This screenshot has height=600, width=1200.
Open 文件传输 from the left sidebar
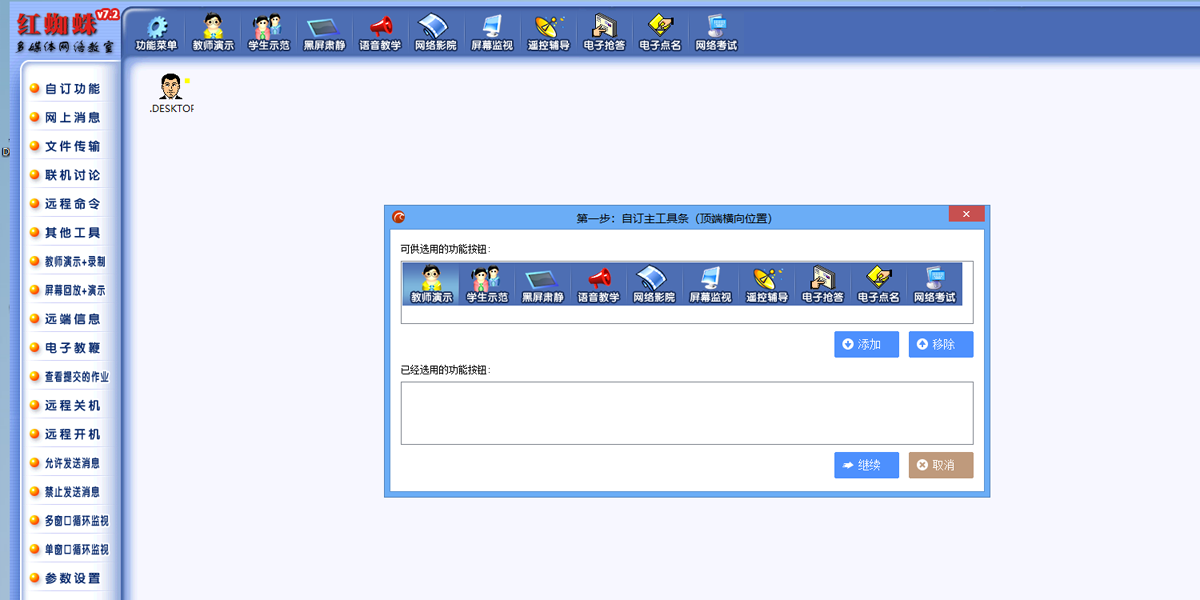[x=66, y=146]
